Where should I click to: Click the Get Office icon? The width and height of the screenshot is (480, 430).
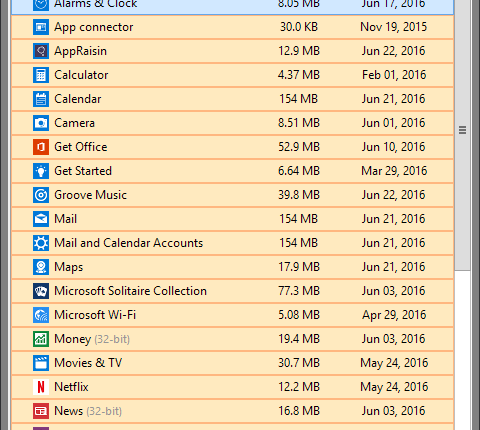pyautogui.click(x=41, y=147)
